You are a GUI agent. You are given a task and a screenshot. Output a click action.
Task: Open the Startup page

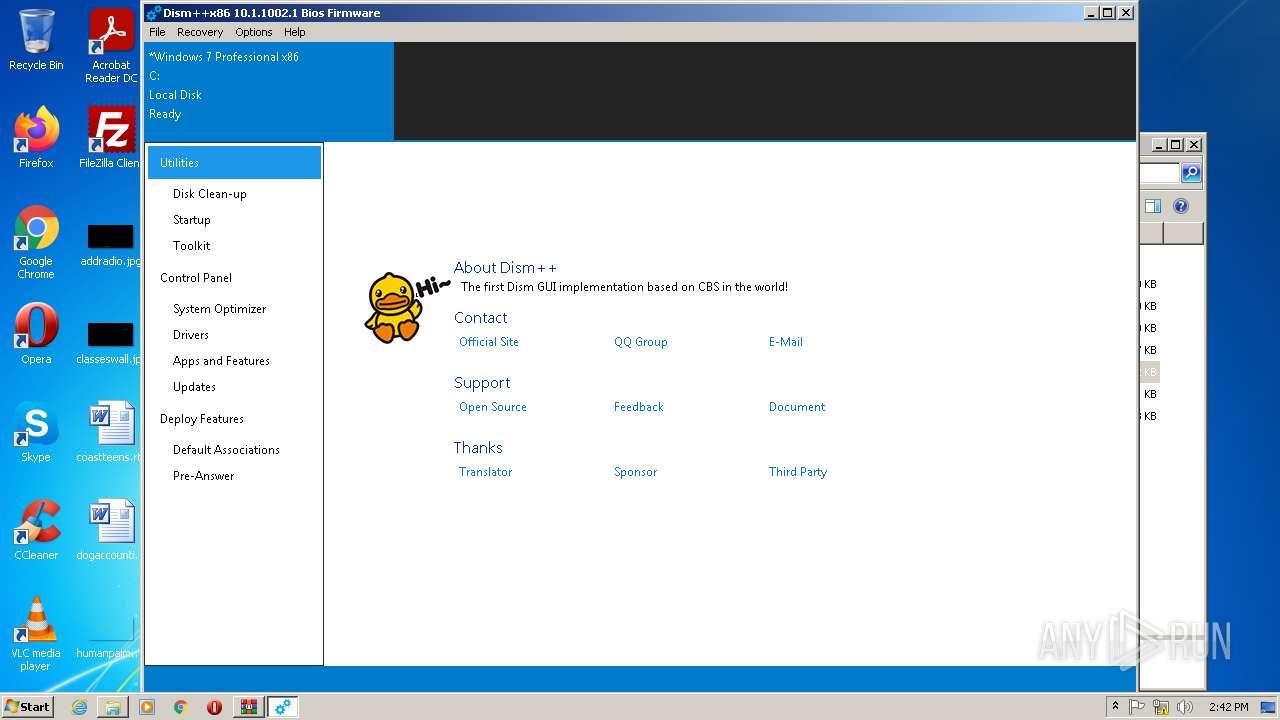point(191,220)
